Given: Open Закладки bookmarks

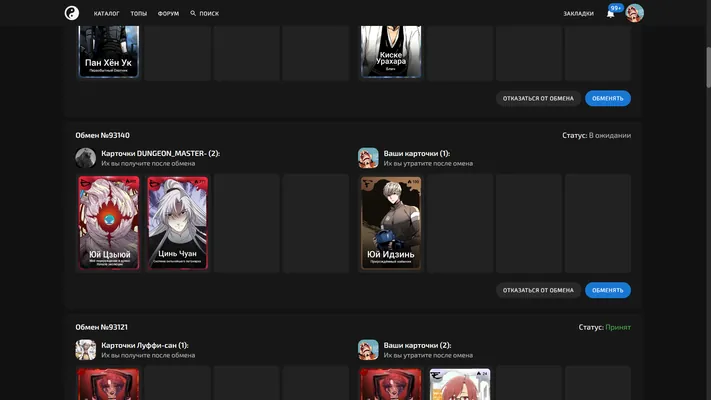Looking at the screenshot, I should click(578, 14).
